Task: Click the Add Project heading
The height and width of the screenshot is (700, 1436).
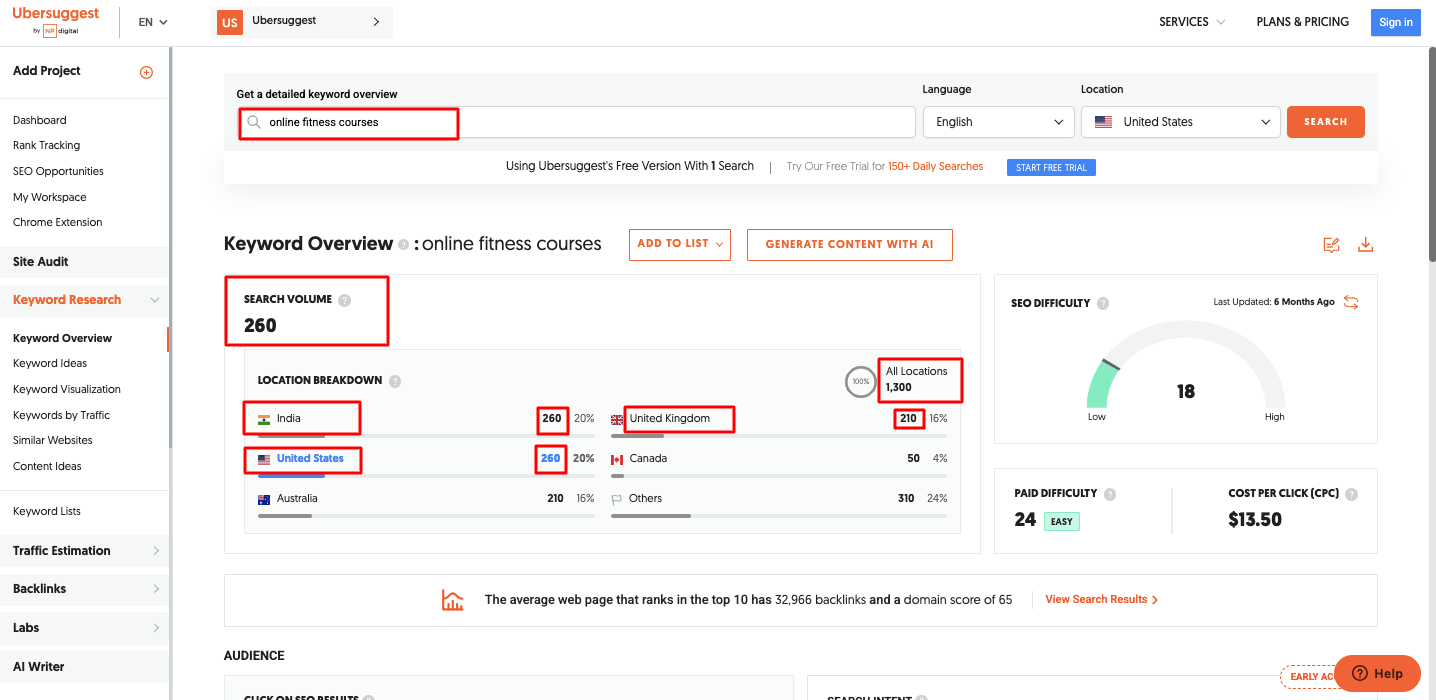Action: pyautogui.click(x=47, y=71)
